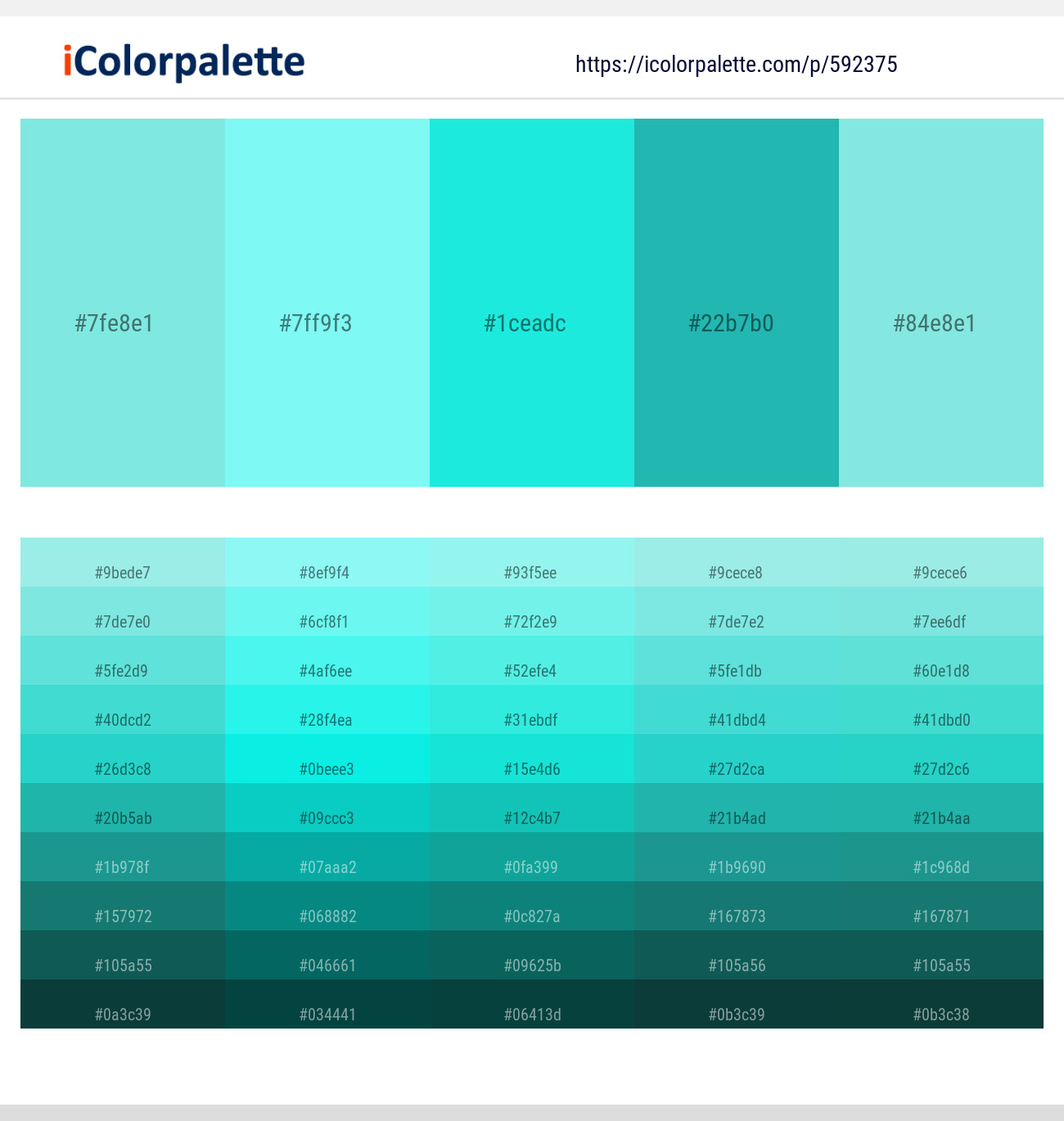1064x1121 pixels.
Task: Click the #93f5ee shade swatch
Action: [531, 573]
